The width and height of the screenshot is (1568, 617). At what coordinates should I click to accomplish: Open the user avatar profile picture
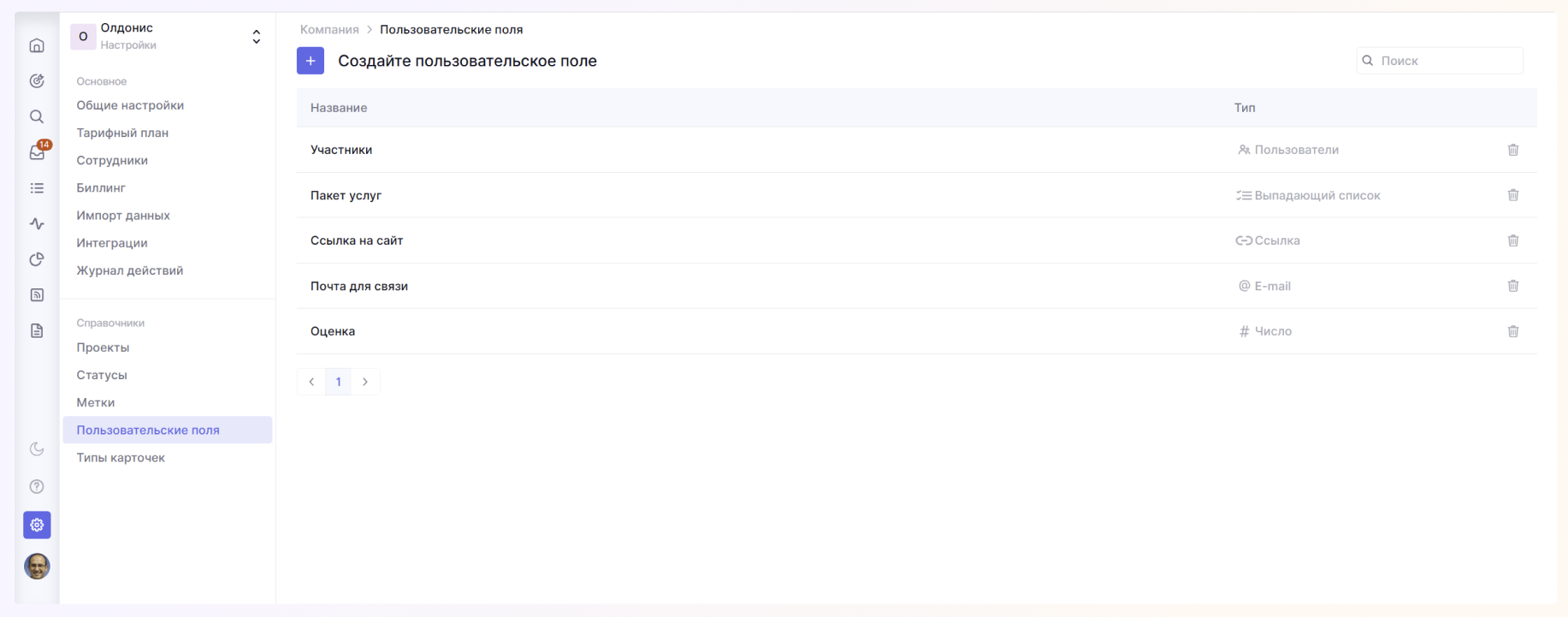(37, 566)
